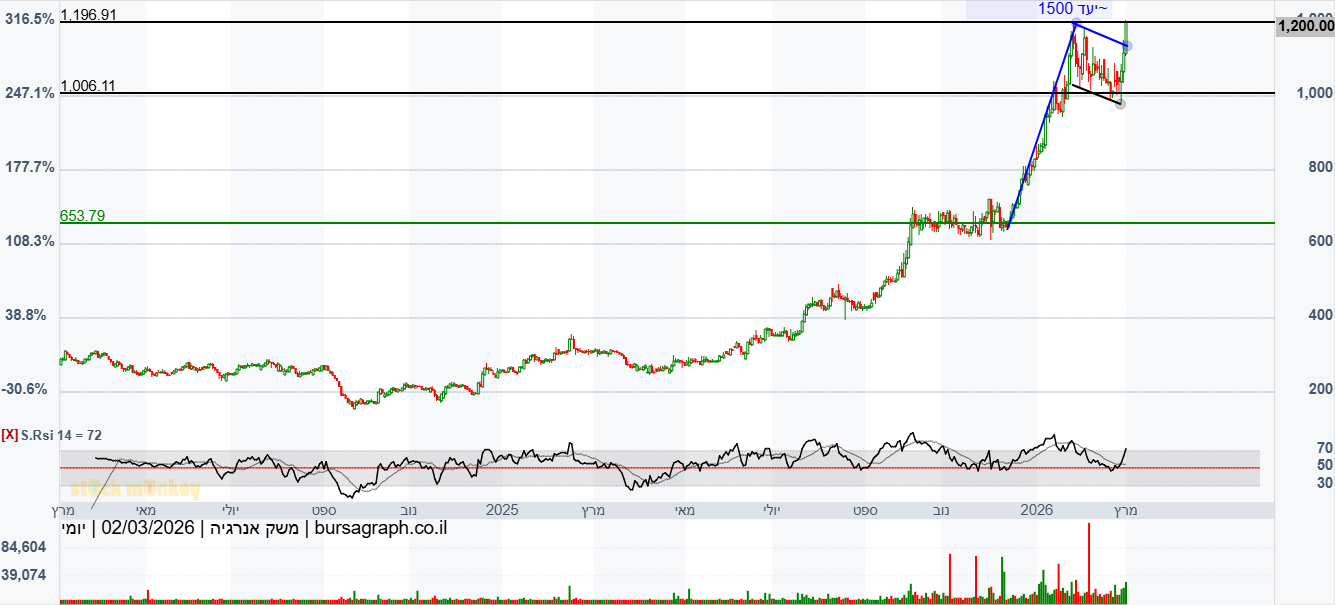Select the S.Rsi 14 = 72 indicator label
The height and width of the screenshot is (605, 1335).
(x=62, y=435)
